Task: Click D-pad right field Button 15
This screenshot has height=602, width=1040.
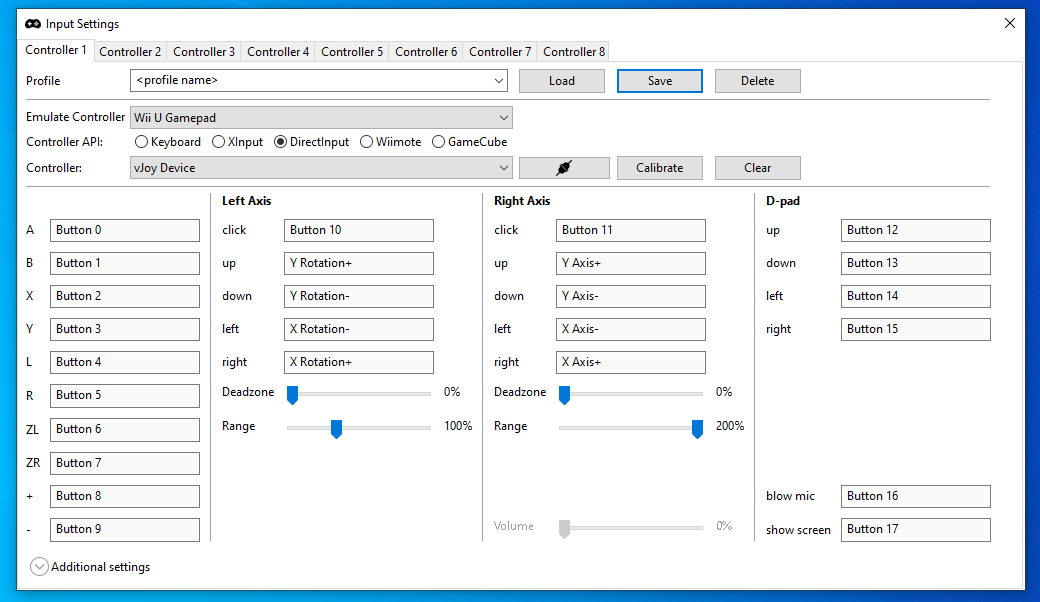Action: click(x=916, y=330)
